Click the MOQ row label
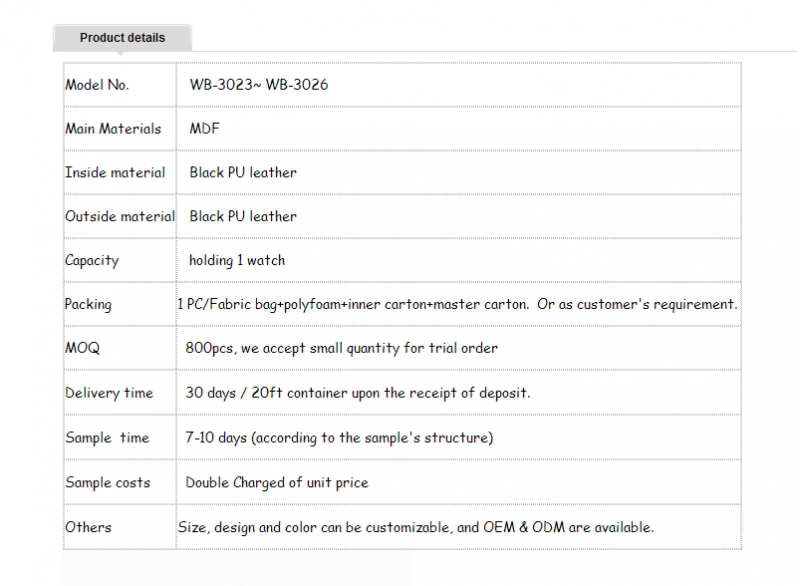The width and height of the screenshot is (800, 586). coord(82,348)
